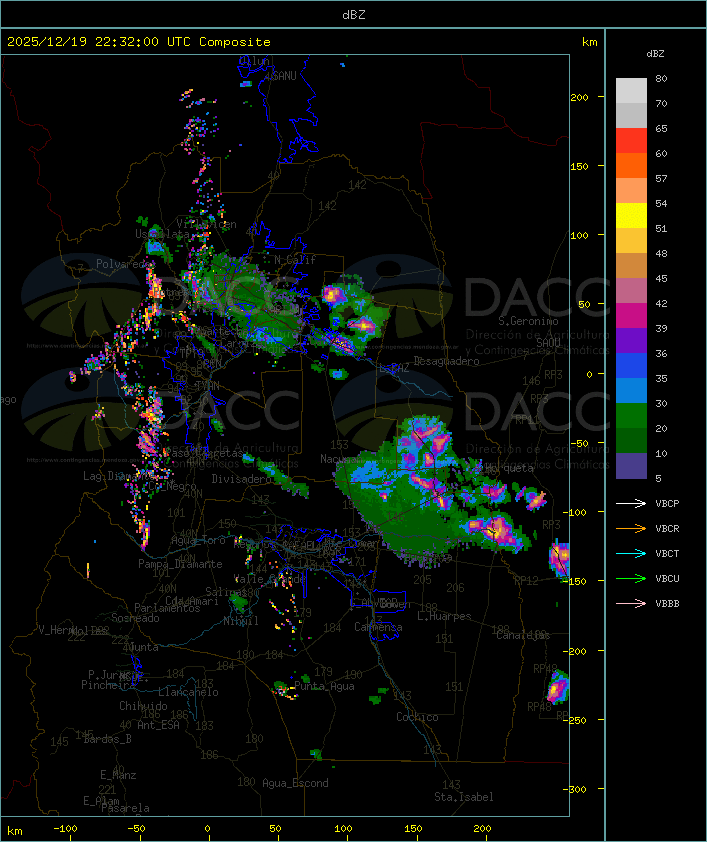Select the light orange 54-57 dBZ swatch
The image size is (707, 842).
tap(631, 190)
